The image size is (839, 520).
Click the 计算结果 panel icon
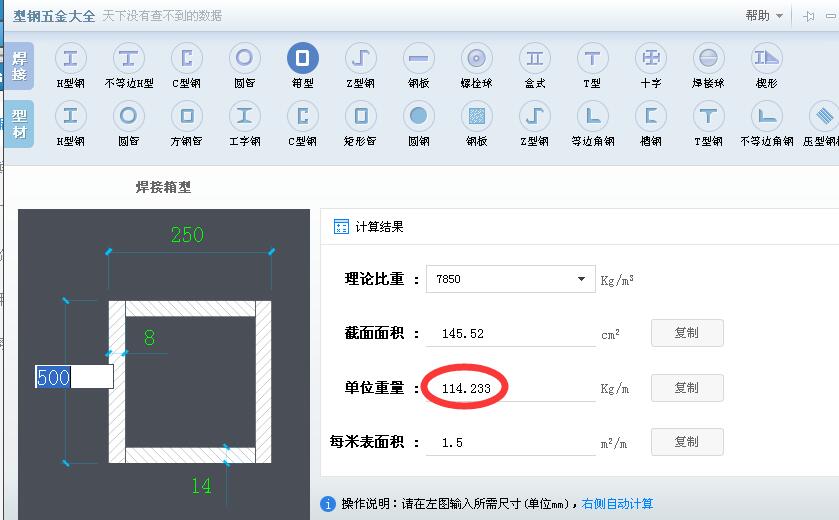point(341,226)
